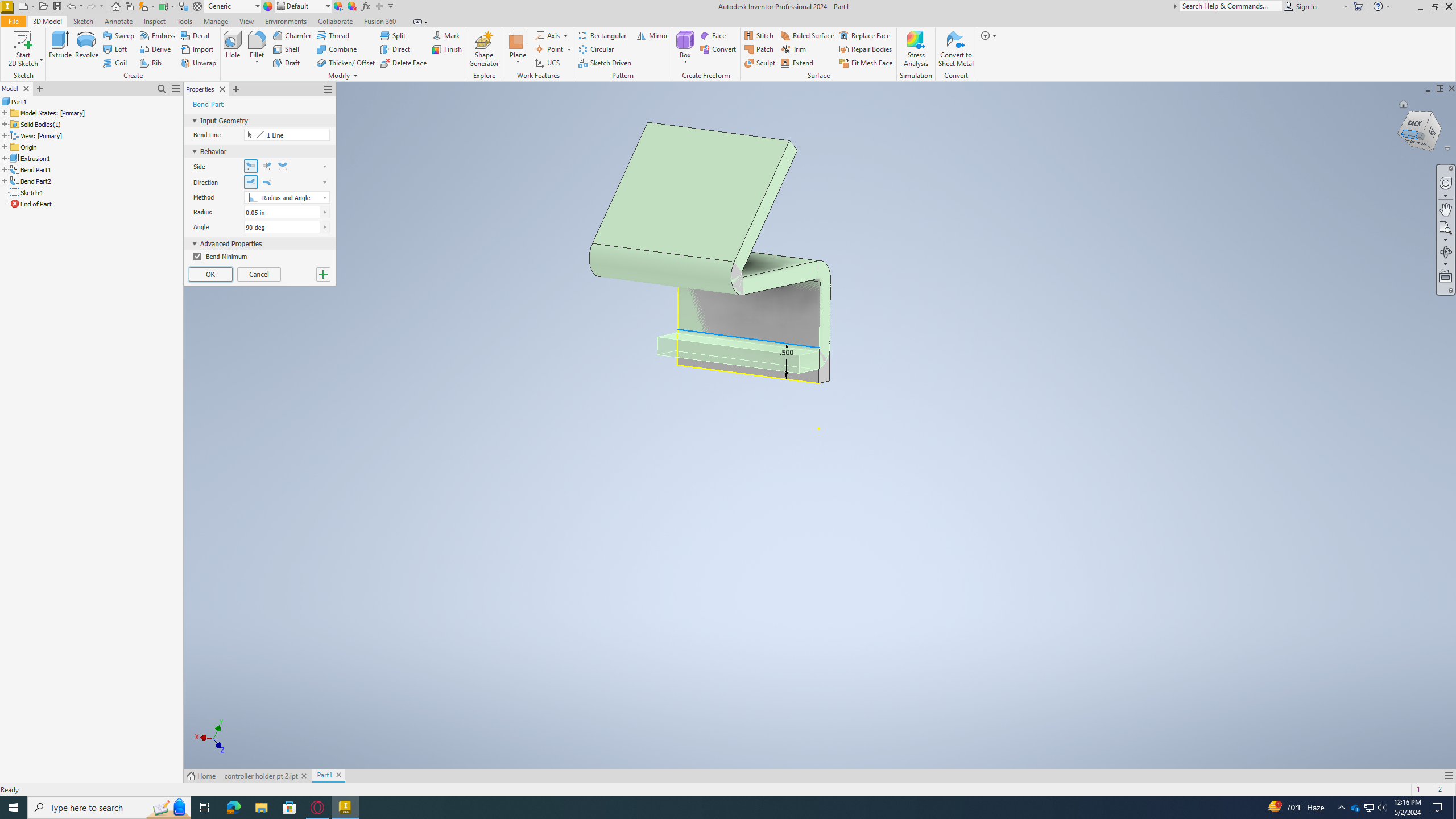The height and width of the screenshot is (819, 1456).
Task: Create a work Plane
Action: click(x=518, y=45)
